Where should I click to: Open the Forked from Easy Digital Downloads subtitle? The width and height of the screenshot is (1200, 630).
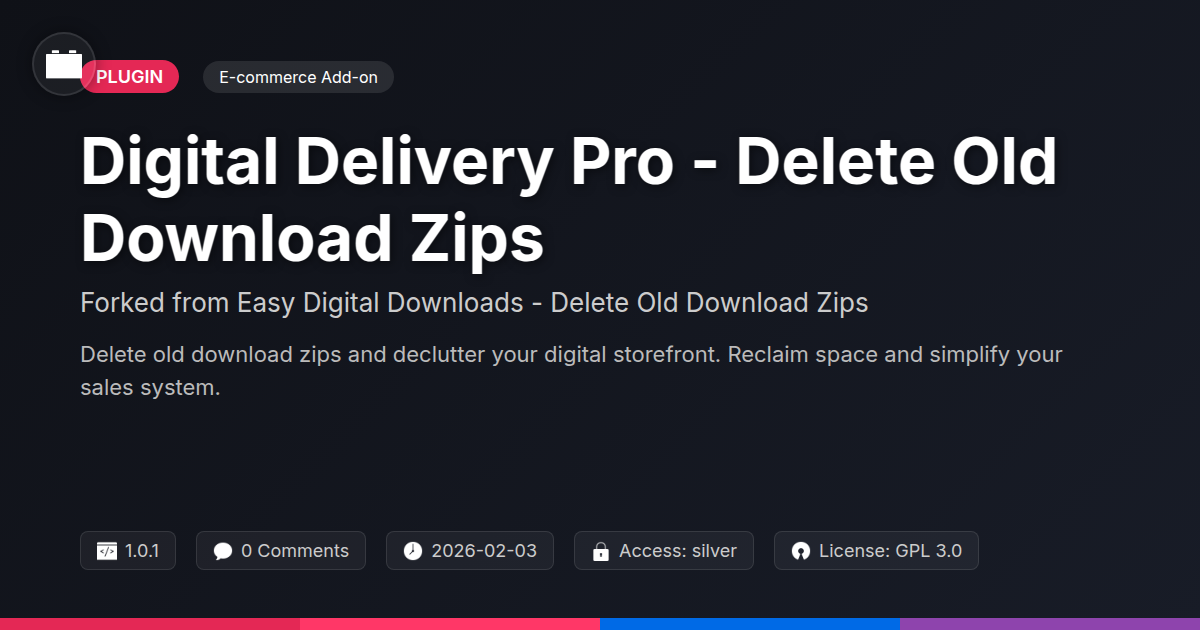click(474, 303)
